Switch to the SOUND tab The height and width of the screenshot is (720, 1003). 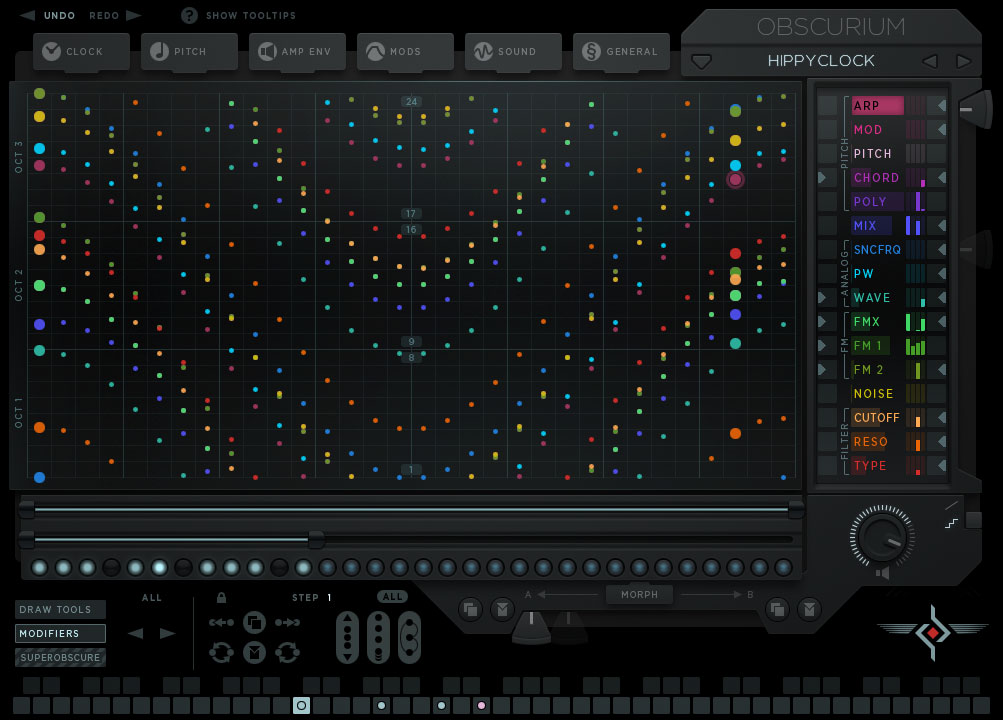(x=513, y=52)
